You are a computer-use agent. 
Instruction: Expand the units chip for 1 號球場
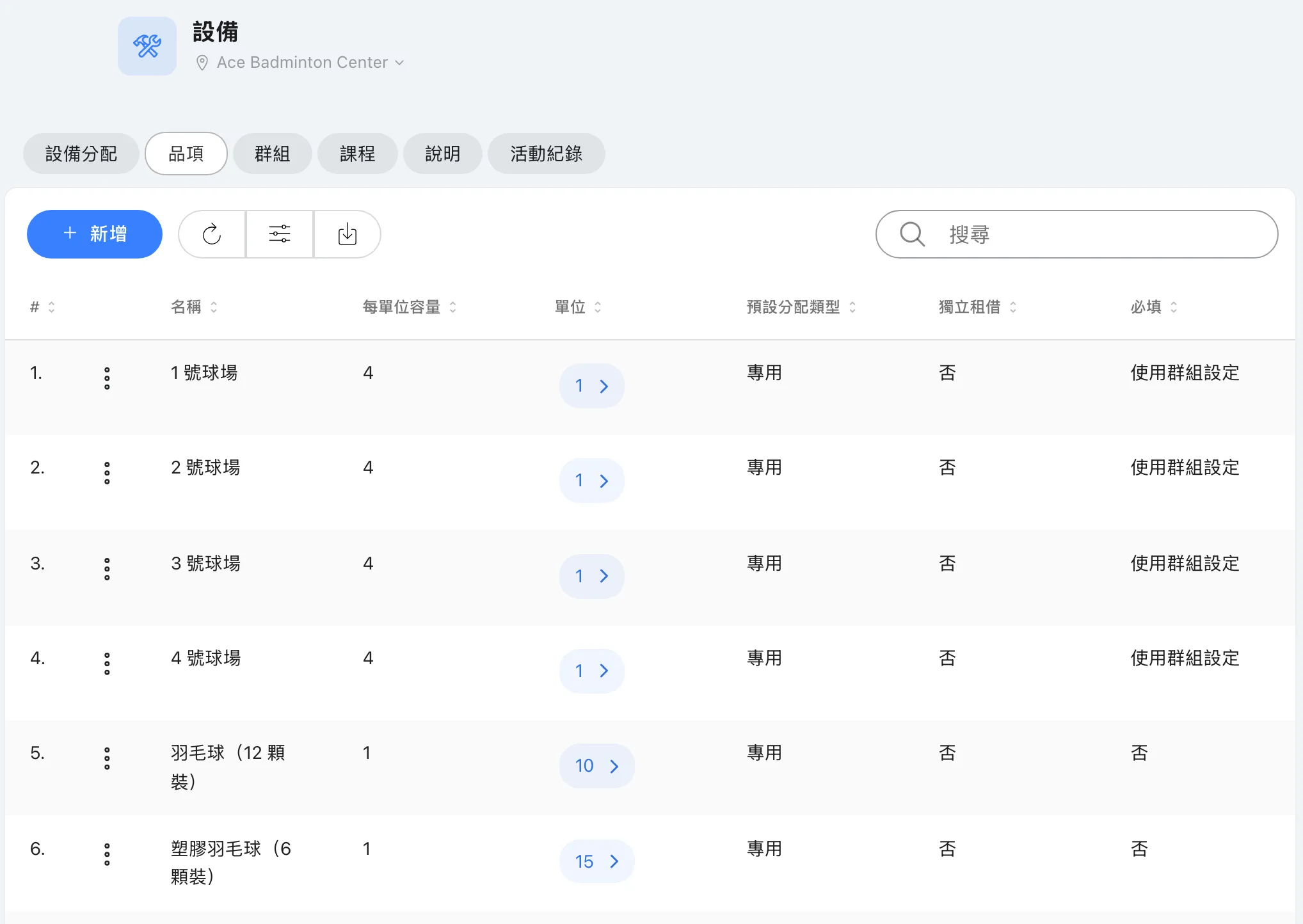[592, 386]
